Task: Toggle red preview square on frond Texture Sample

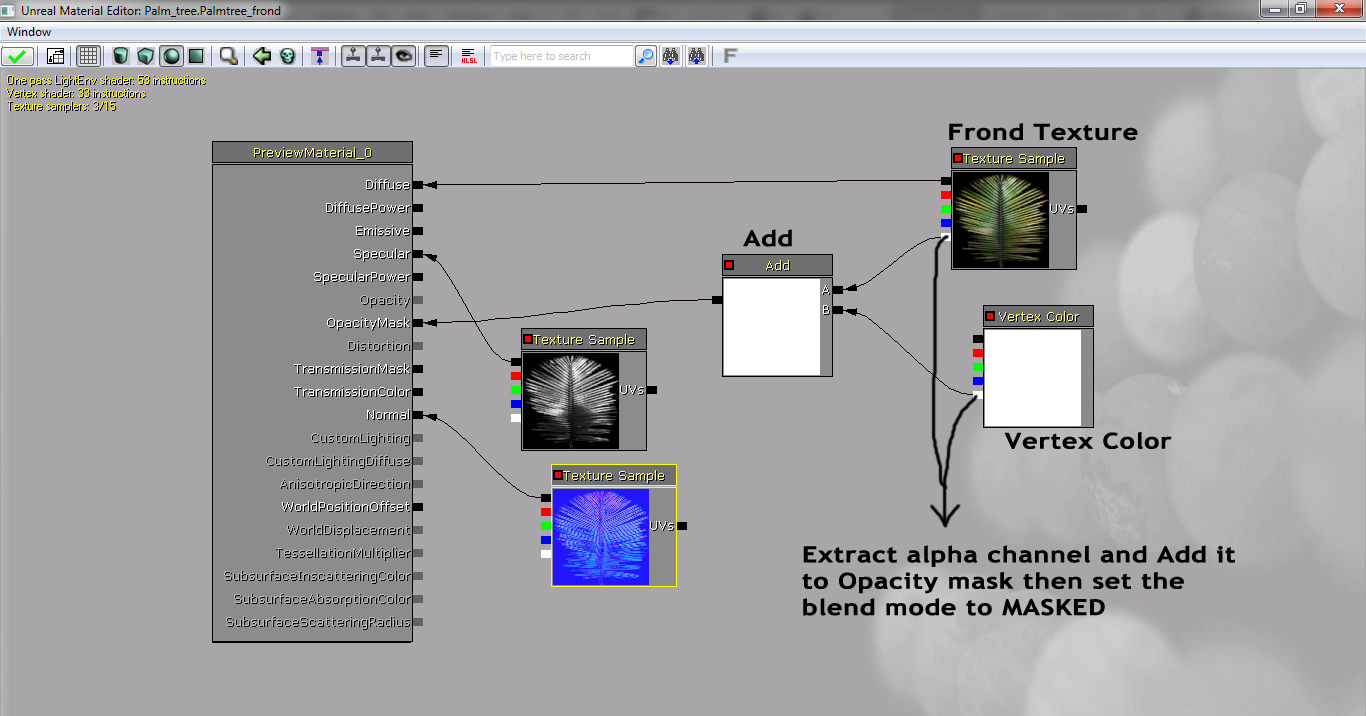Action: [957, 158]
